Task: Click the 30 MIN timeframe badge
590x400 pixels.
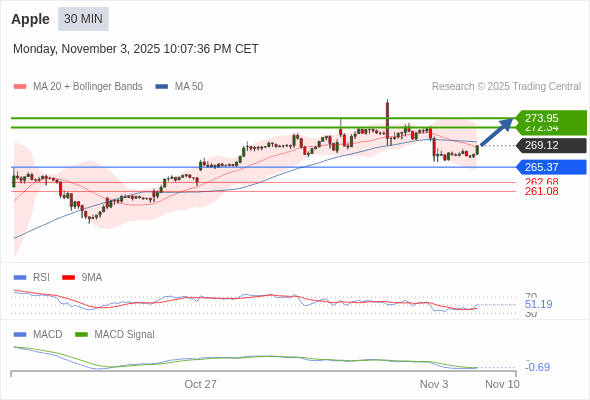Action: 83,19
